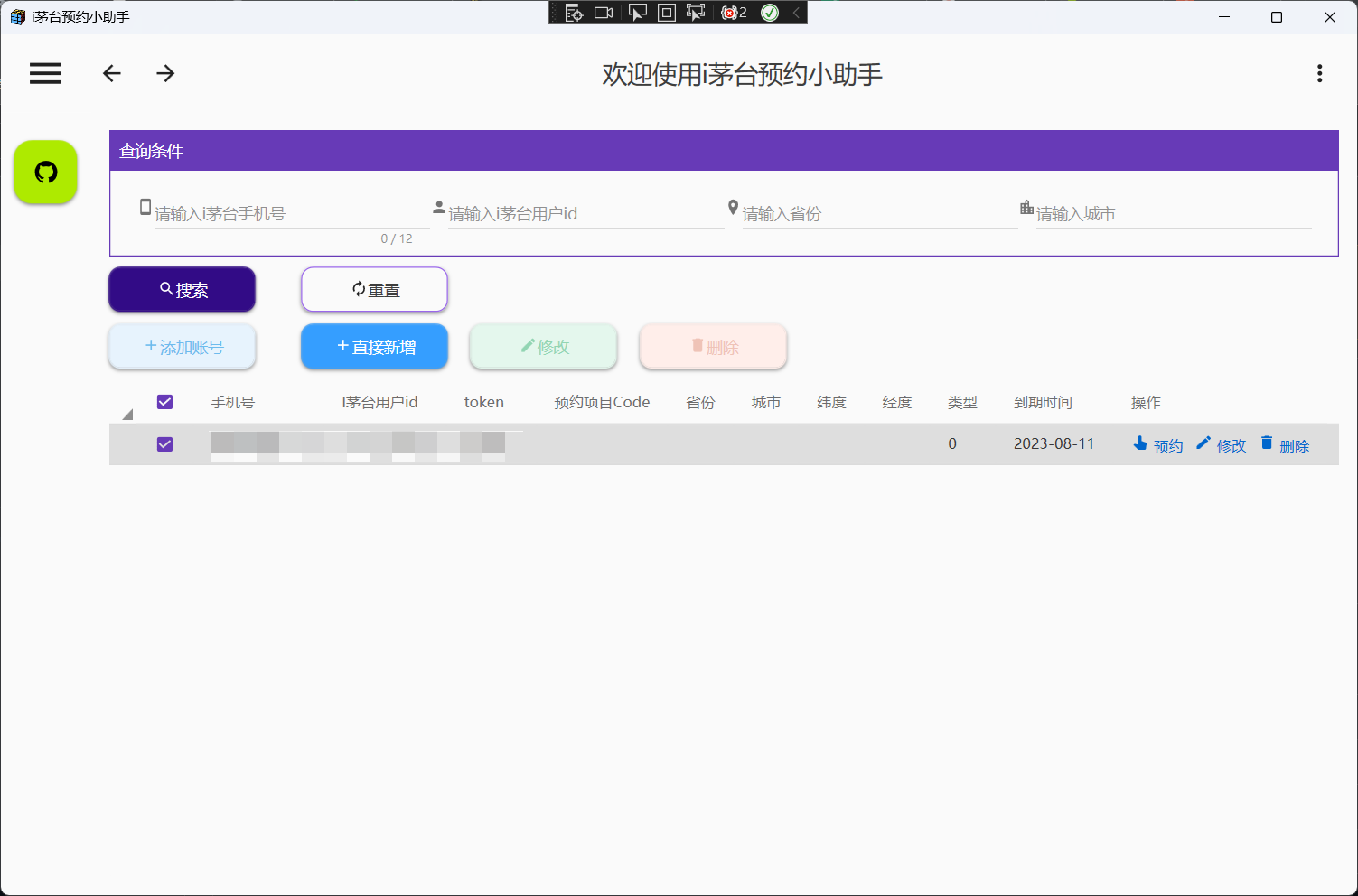Screen dimensions: 1358x896
Task: Click the 查询条件 panel header
Action: [724, 151]
